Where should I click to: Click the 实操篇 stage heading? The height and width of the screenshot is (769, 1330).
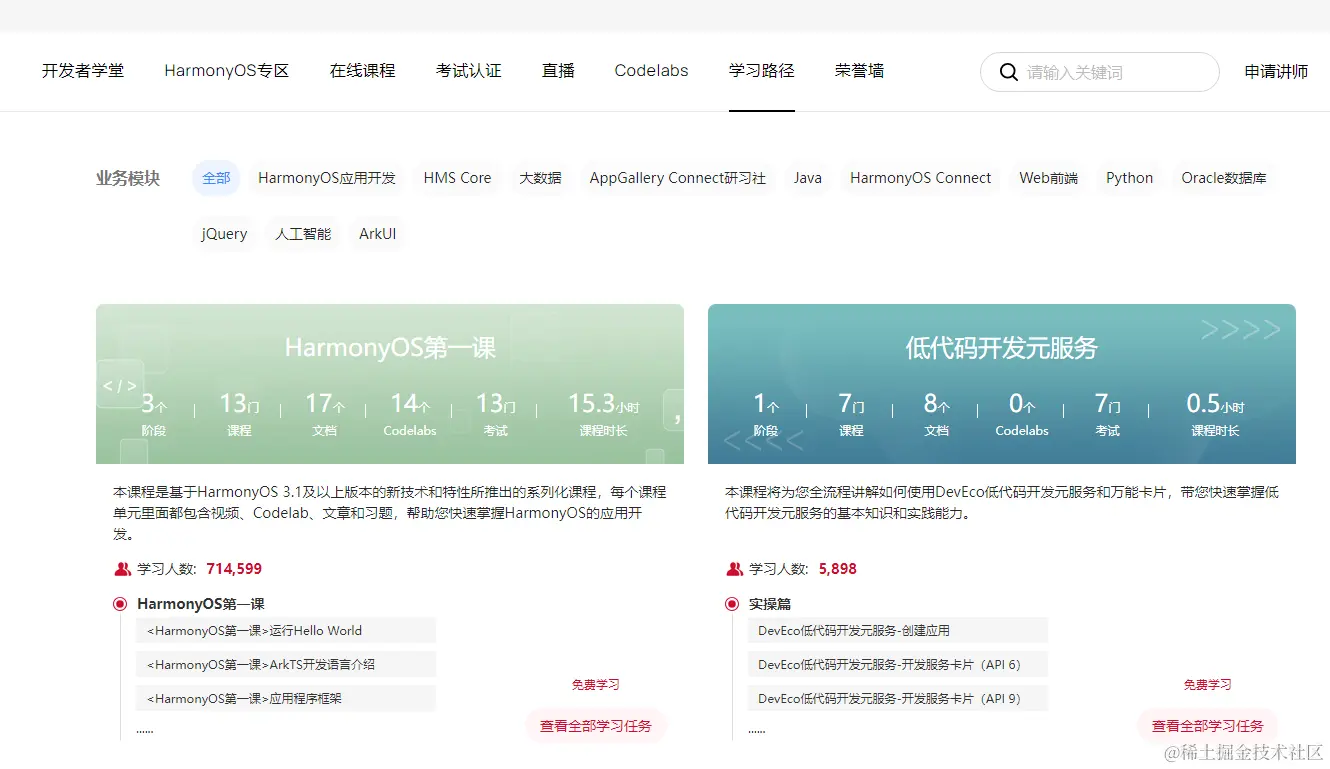[770, 604]
